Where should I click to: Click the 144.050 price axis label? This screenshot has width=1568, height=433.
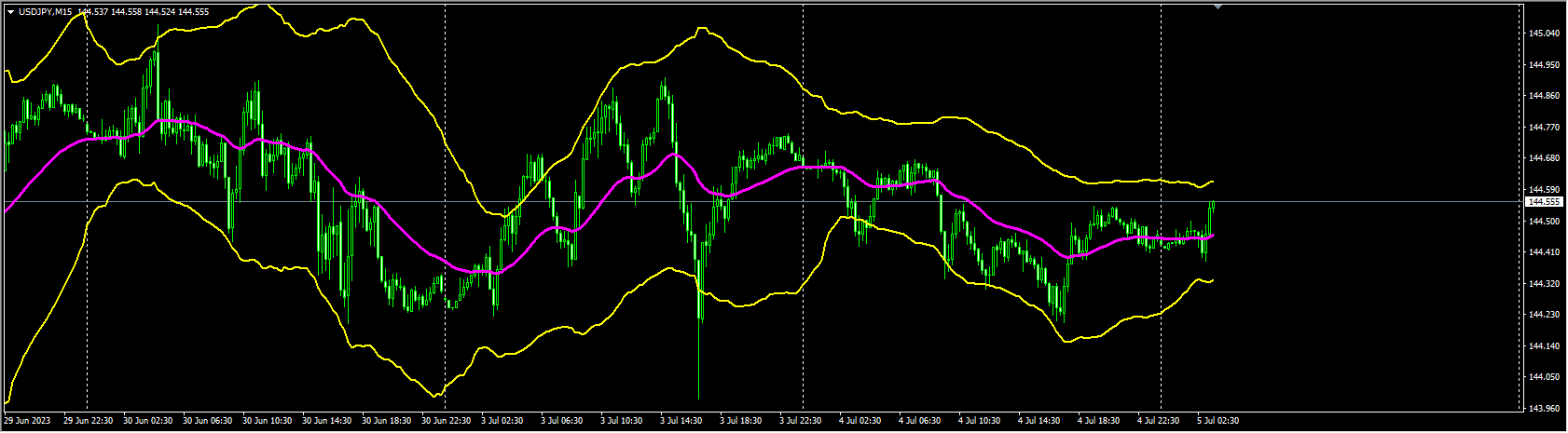1545,378
